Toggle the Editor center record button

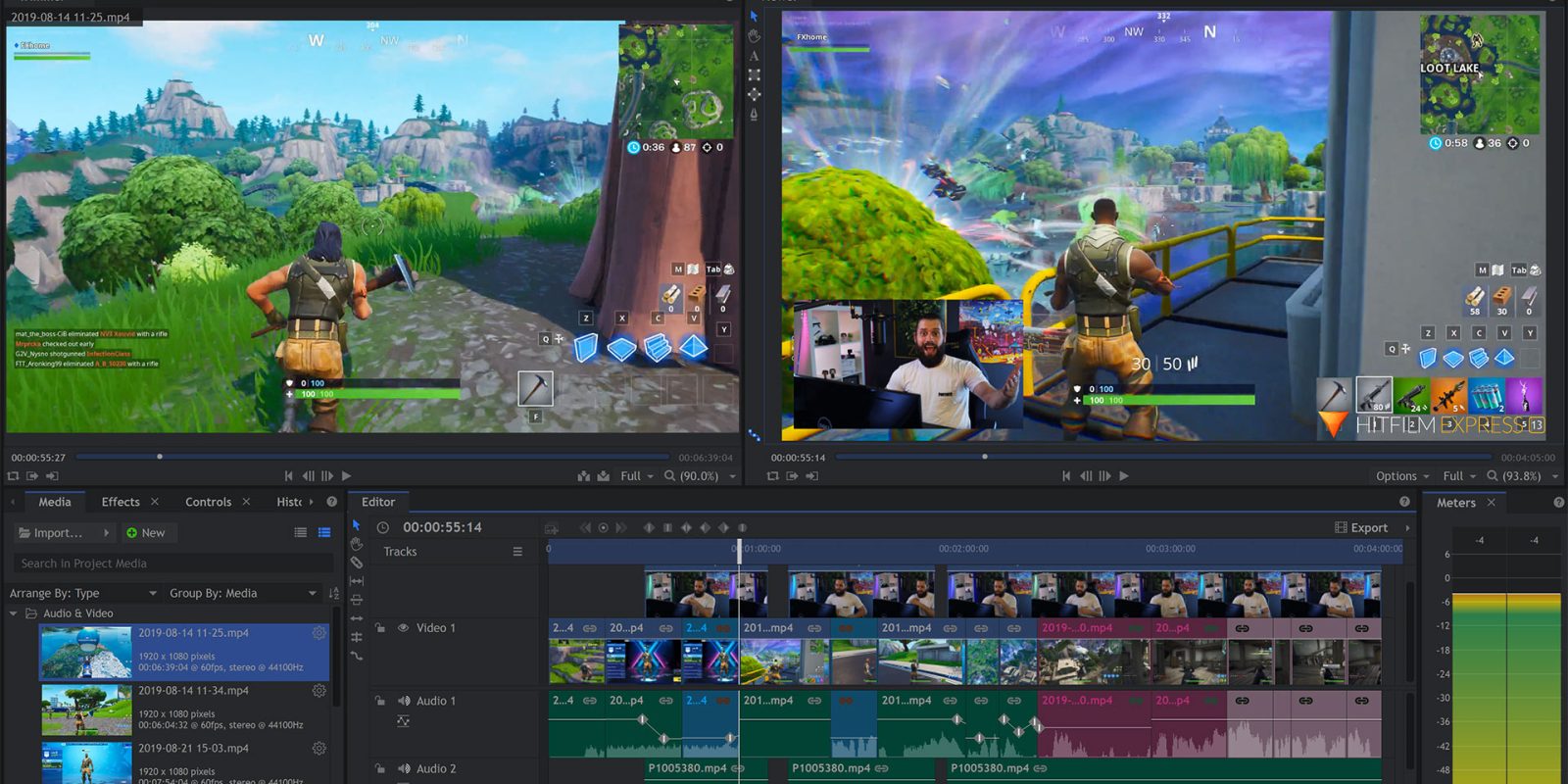tap(604, 527)
